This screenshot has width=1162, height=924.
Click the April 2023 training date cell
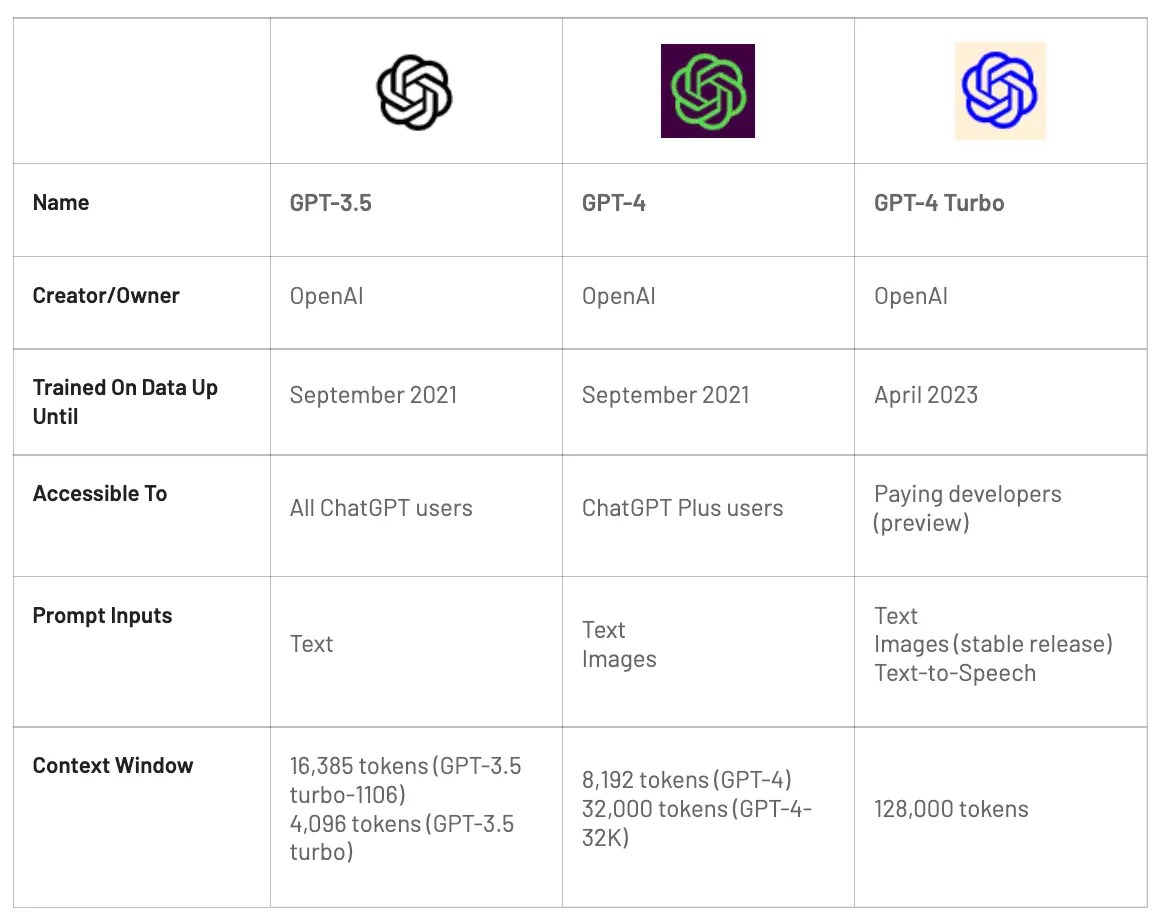click(926, 395)
